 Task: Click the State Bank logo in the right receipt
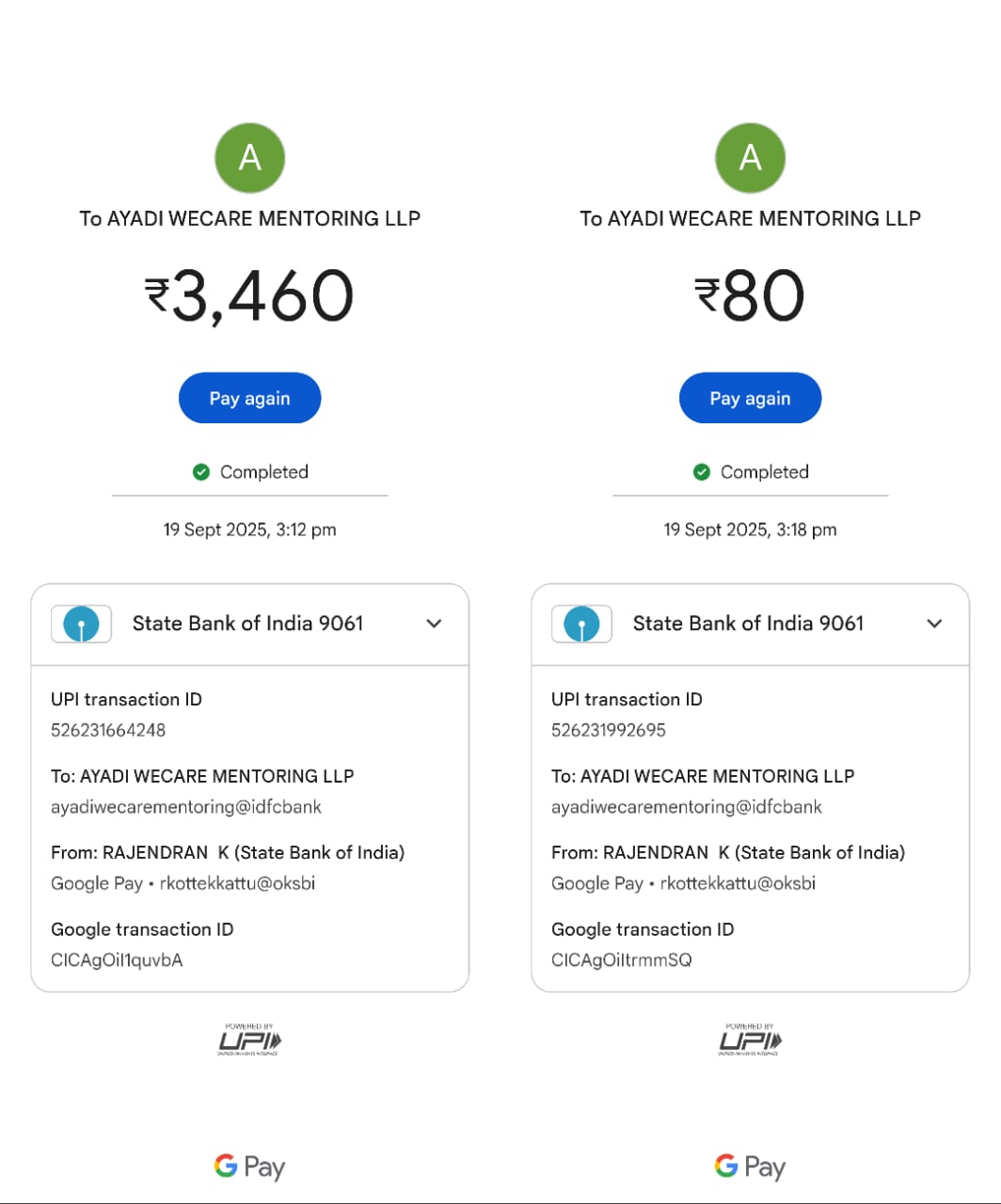tap(582, 624)
